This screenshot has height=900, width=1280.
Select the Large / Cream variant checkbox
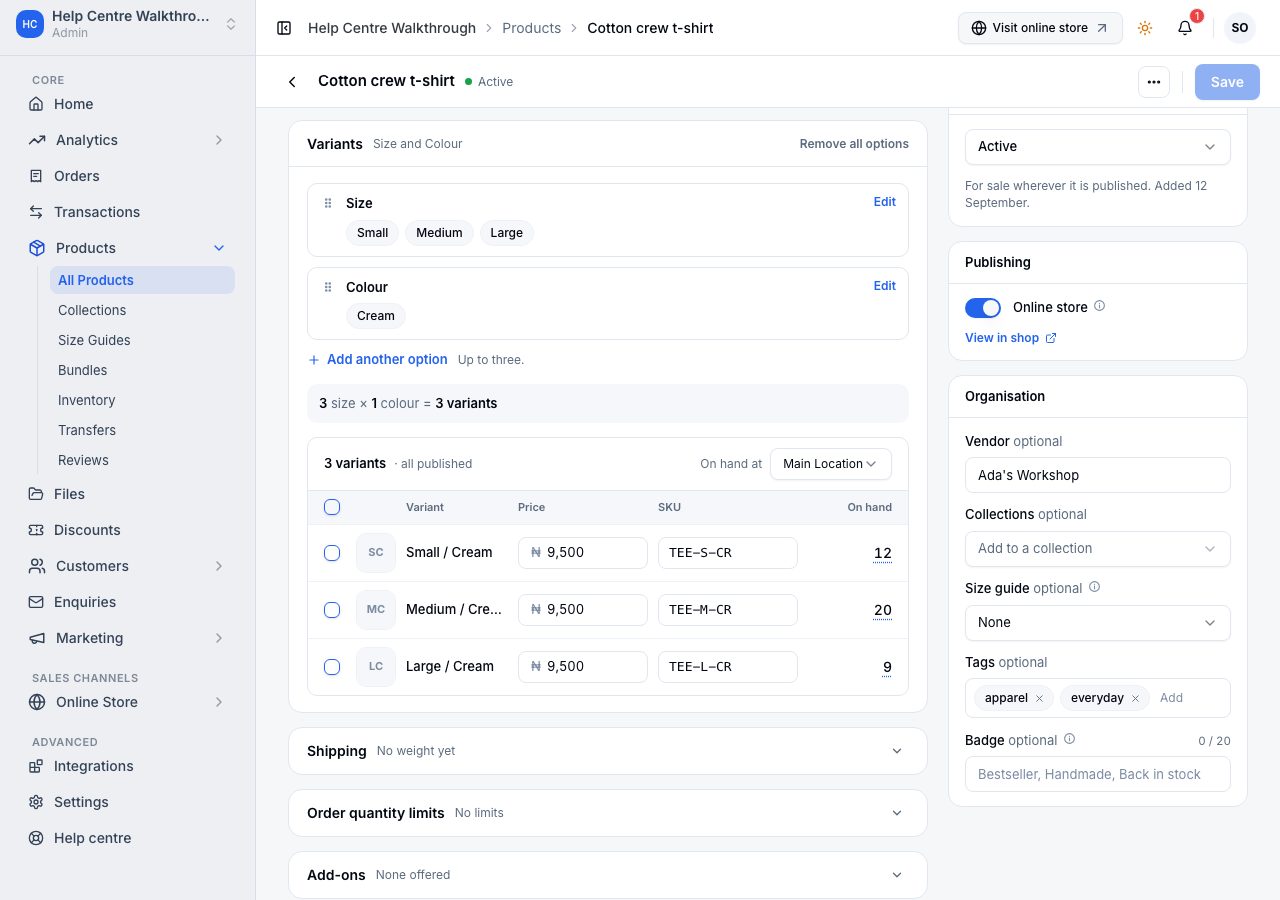[332, 667]
